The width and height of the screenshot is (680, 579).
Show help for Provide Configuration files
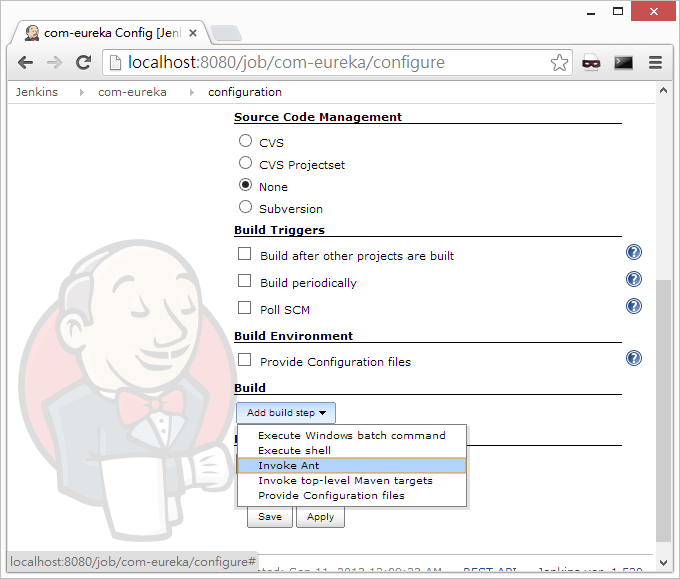(x=633, y=358)
